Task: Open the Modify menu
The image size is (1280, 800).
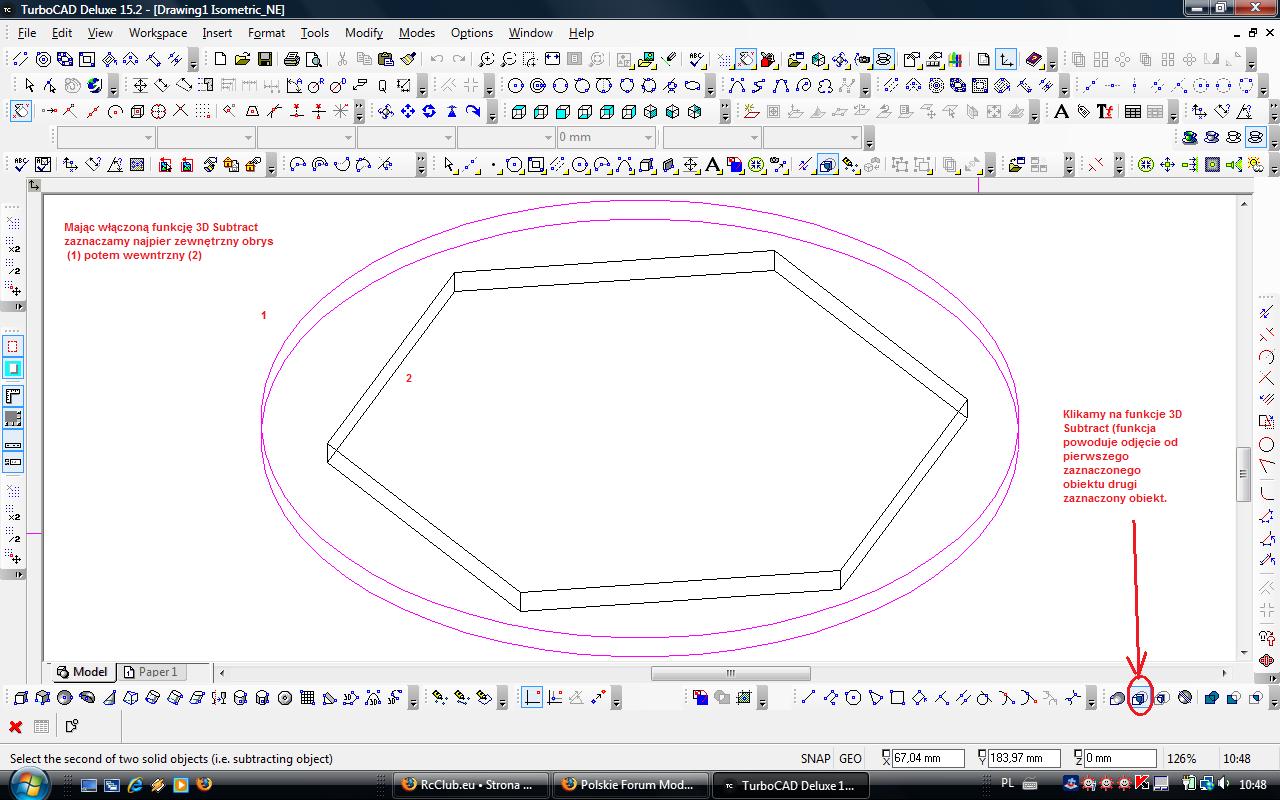Action: pyautogui.click(x=363, y=33)
